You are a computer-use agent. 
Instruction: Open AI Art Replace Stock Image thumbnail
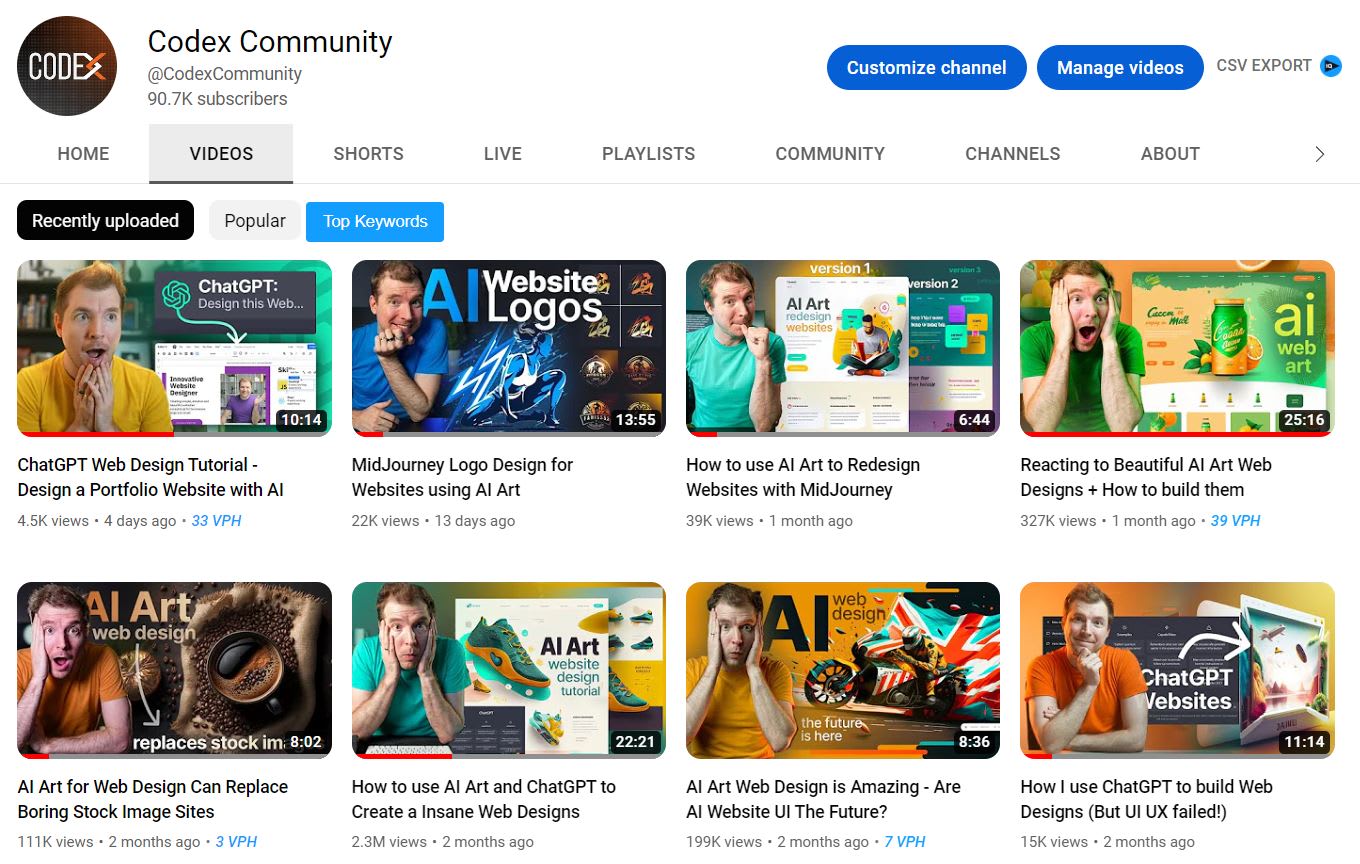click(x=174, y=670)
